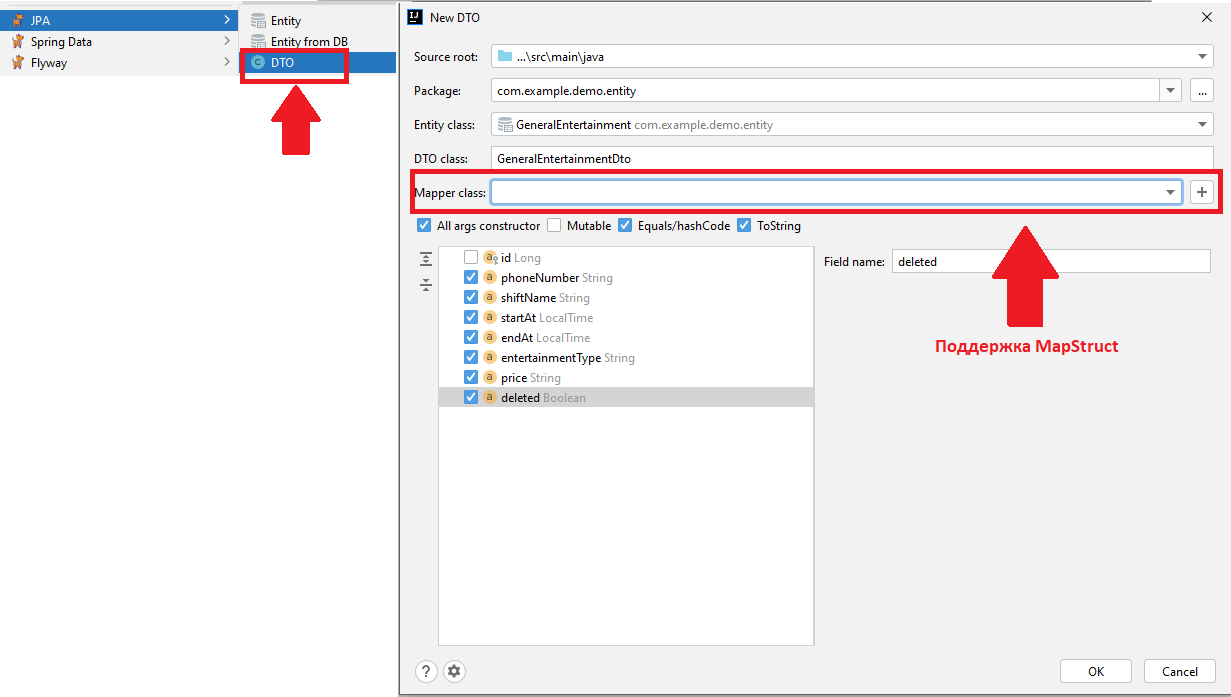Select Flyway menu item
1231x697 pixels.
119,62
